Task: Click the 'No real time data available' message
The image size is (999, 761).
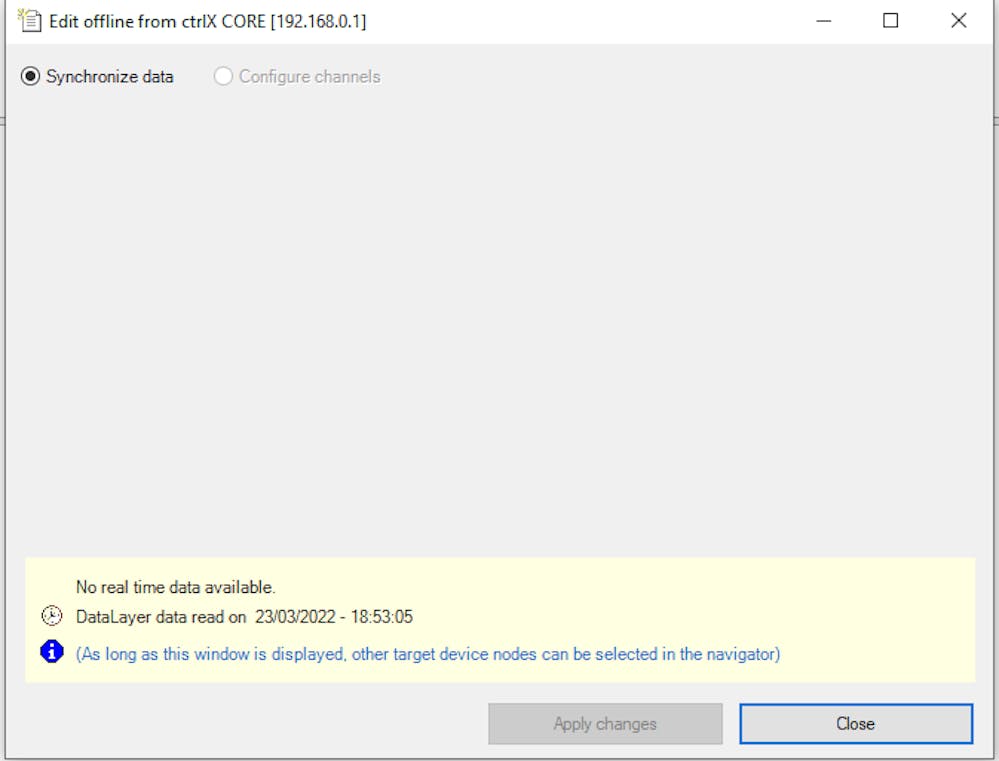Action: [x=175, y=587]
